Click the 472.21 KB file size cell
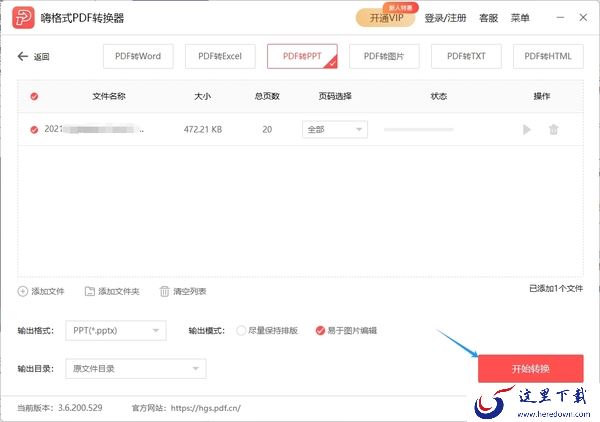 click(x=203, y=130)
